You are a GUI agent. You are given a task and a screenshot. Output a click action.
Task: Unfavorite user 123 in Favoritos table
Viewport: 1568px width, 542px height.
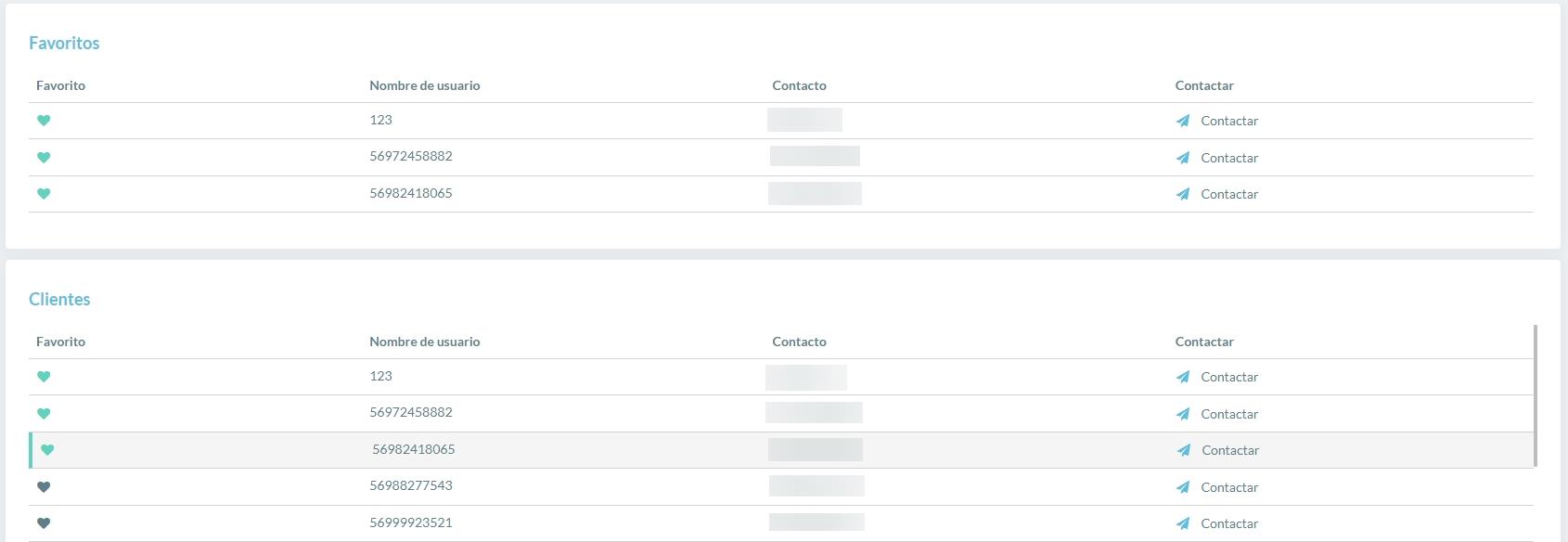tap(44, 121)
